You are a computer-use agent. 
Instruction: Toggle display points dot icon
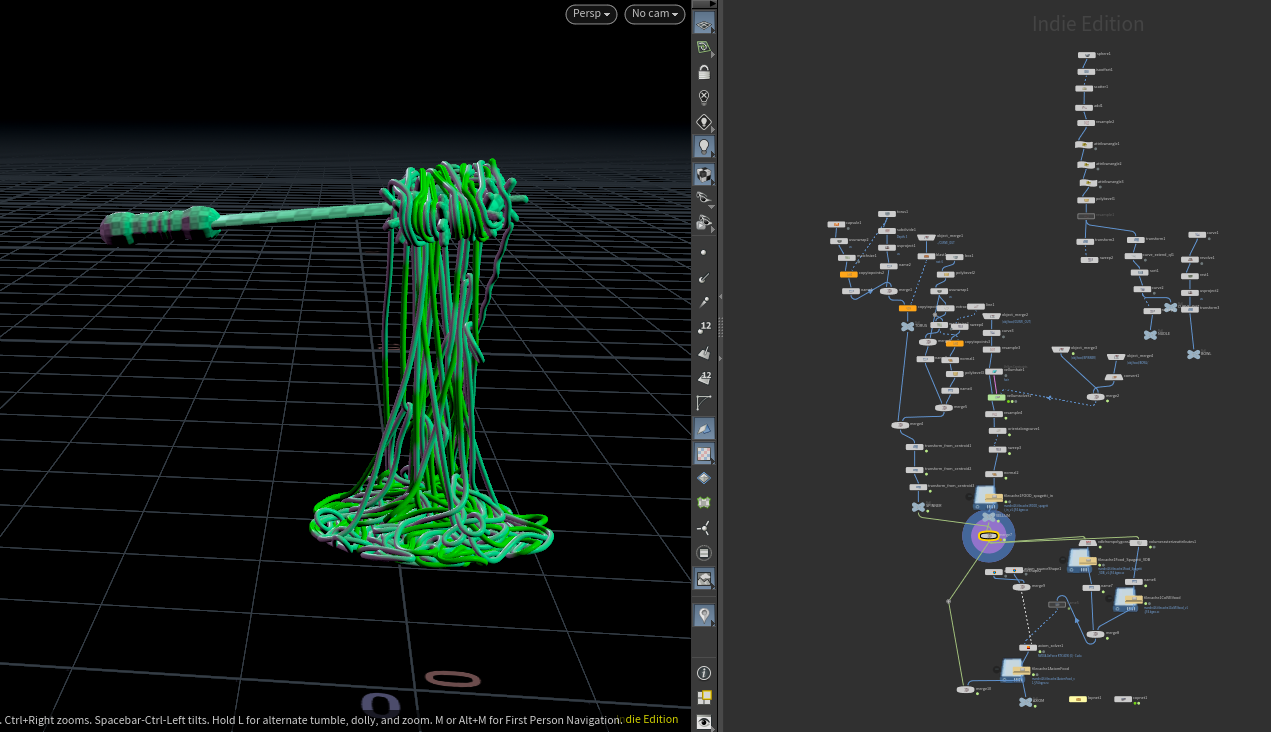[x=704, y=253]
